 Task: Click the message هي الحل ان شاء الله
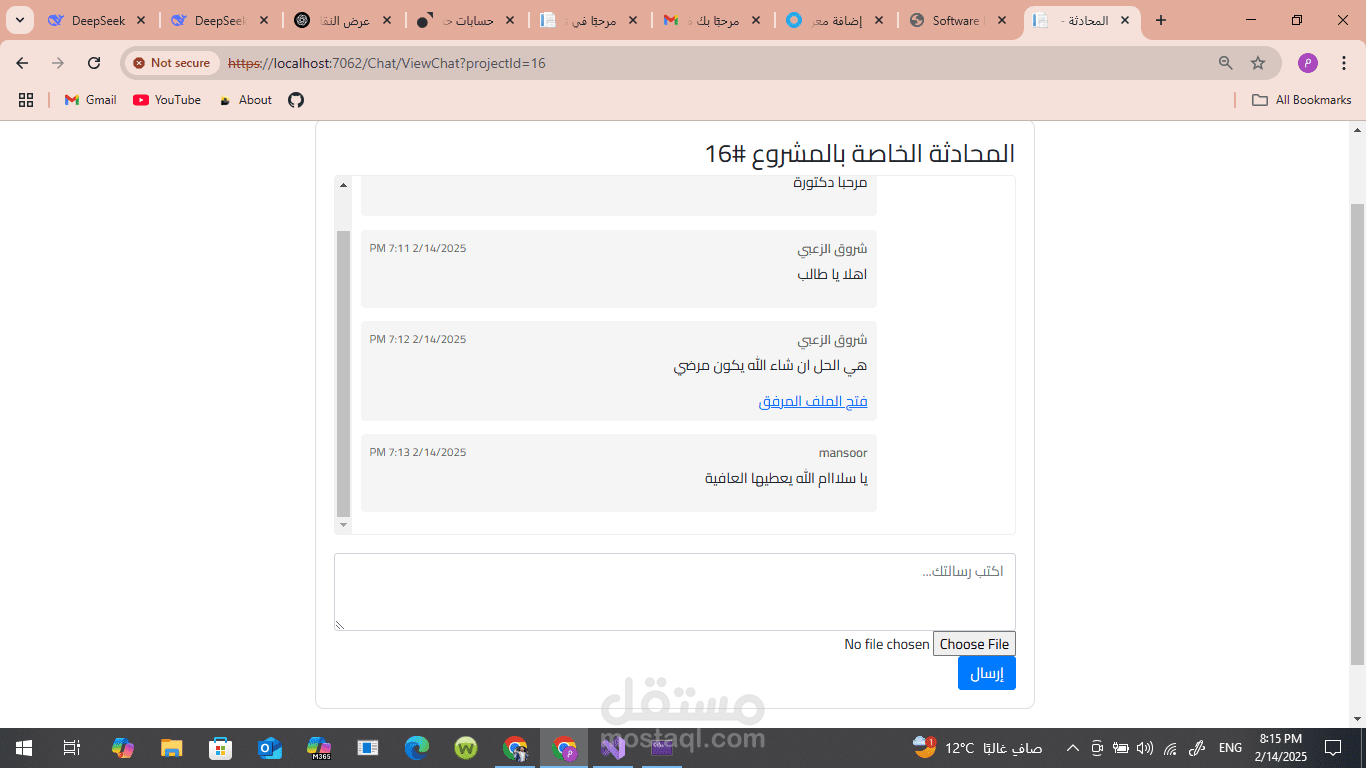coord(770,365)
